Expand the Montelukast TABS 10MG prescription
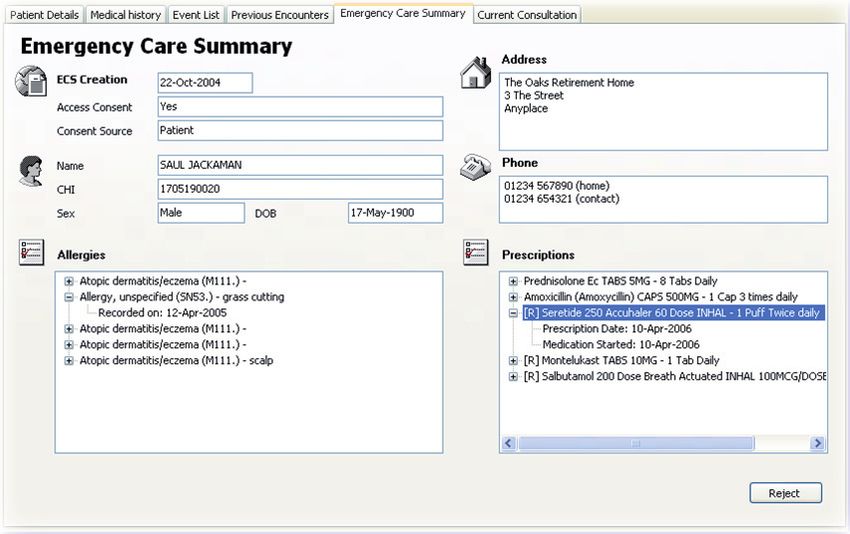850x534 pixels. (x=513, y=361)
